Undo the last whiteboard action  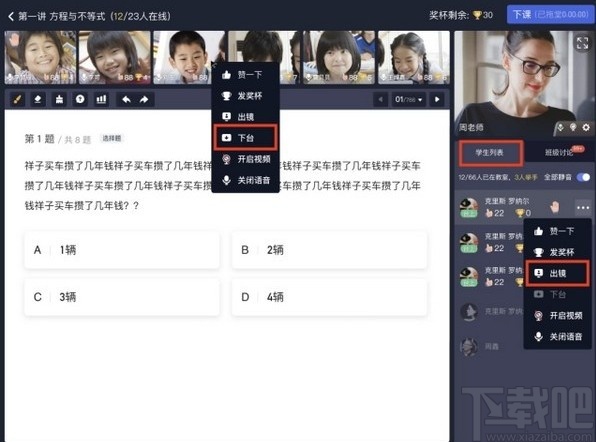coord(126,100)
